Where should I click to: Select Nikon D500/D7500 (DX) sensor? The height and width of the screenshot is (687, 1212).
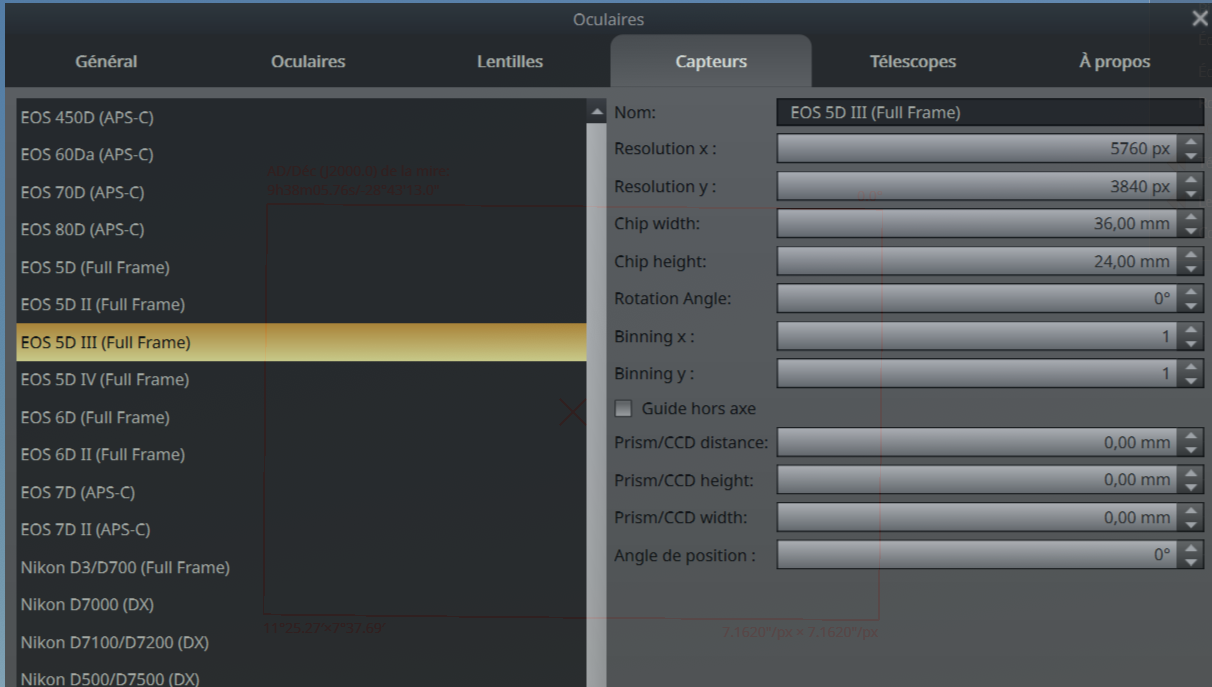pos(301,675)
